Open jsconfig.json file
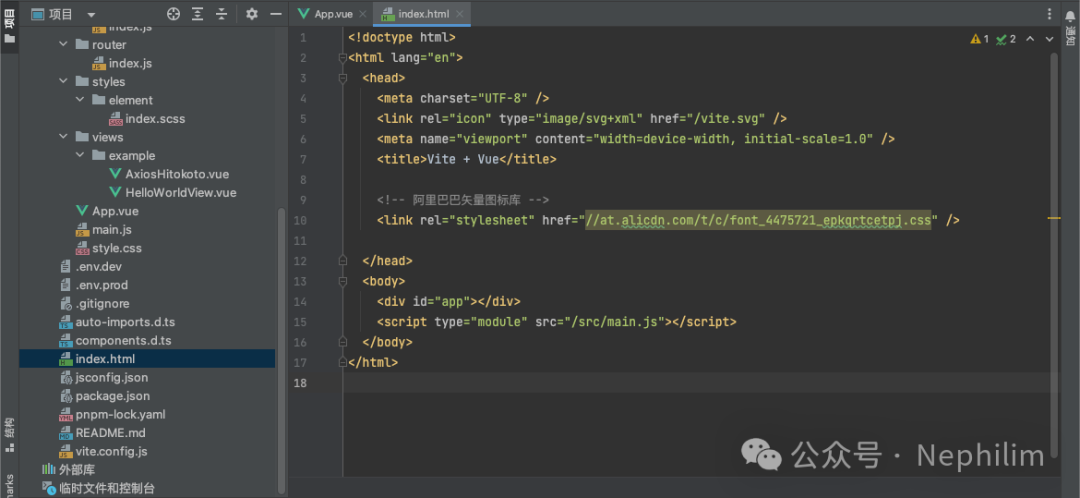Viewport: 1080px width, 498px height. tap(103, 377)
